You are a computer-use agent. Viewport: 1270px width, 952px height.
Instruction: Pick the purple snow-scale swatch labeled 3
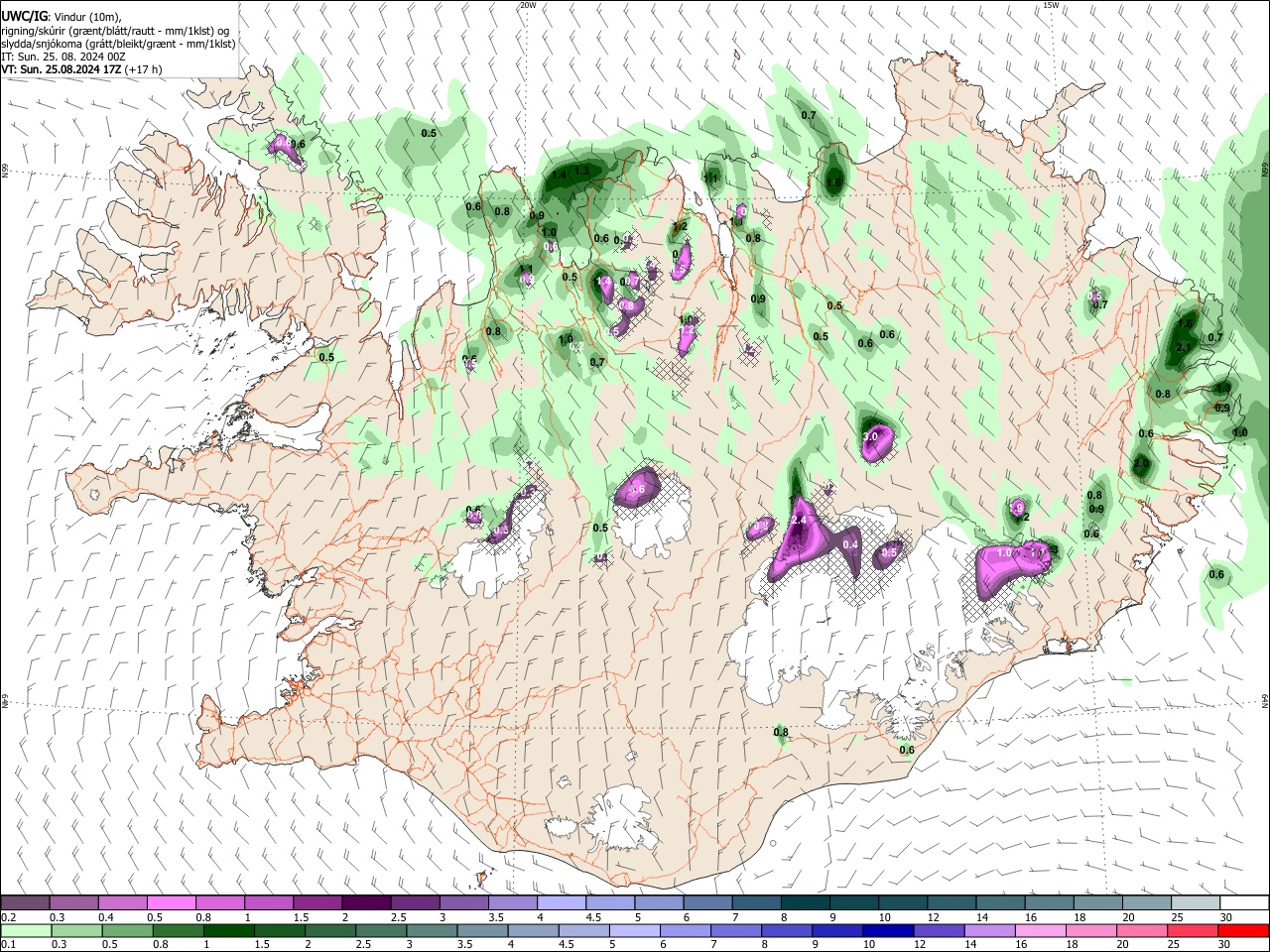463,902
